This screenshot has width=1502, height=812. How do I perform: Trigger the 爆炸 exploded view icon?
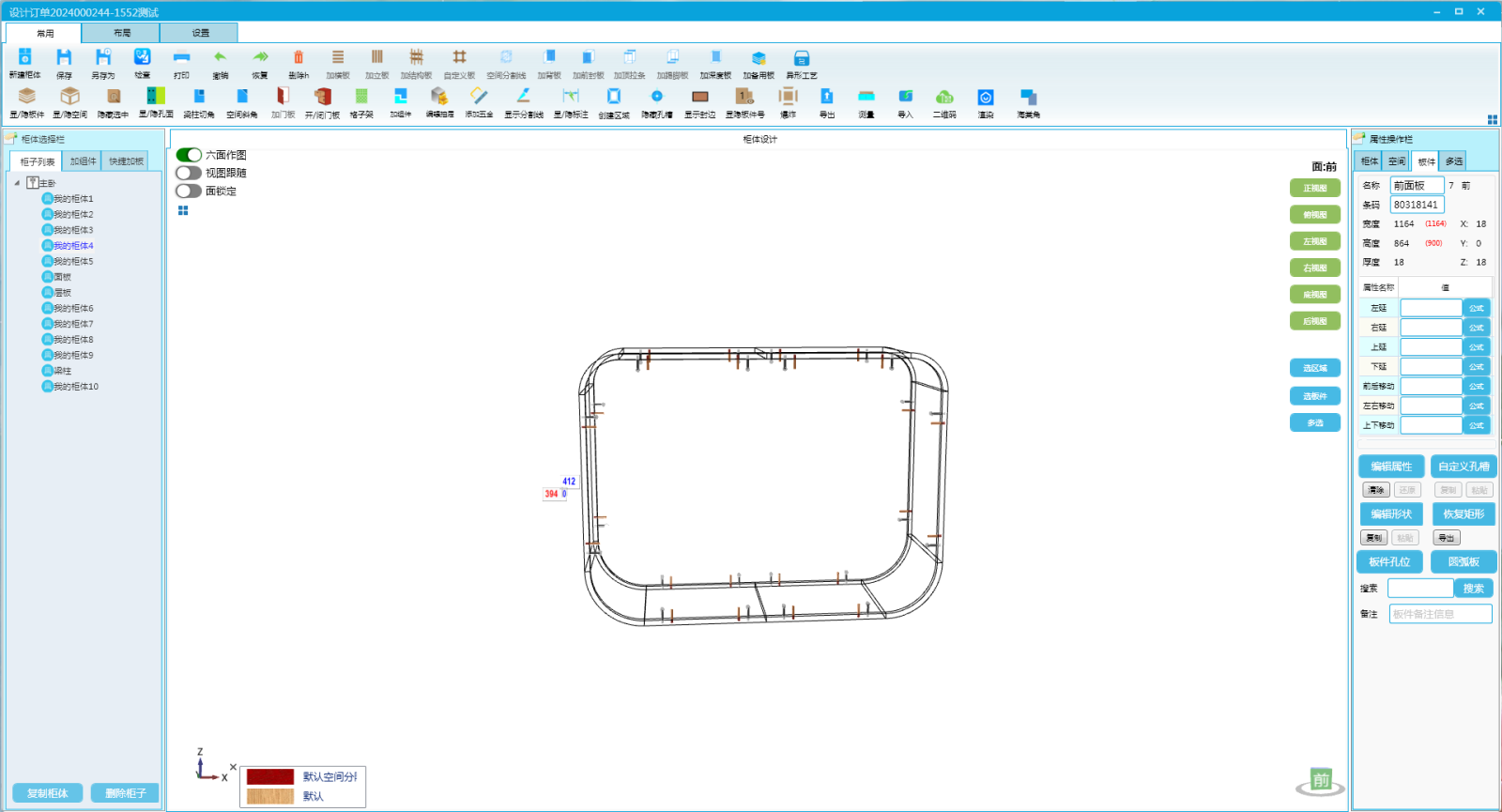coord(789,96)
